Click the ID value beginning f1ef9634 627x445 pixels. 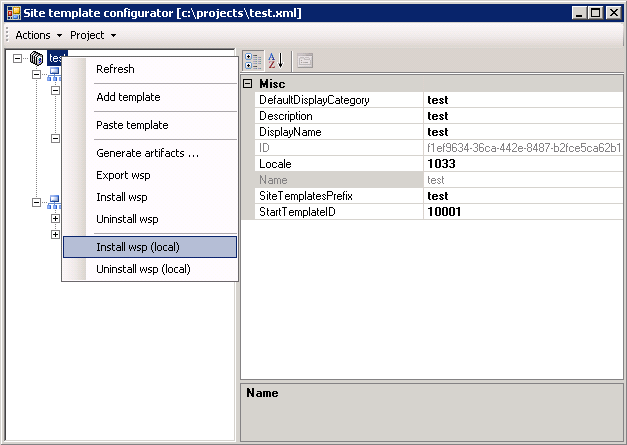point(523,148)
